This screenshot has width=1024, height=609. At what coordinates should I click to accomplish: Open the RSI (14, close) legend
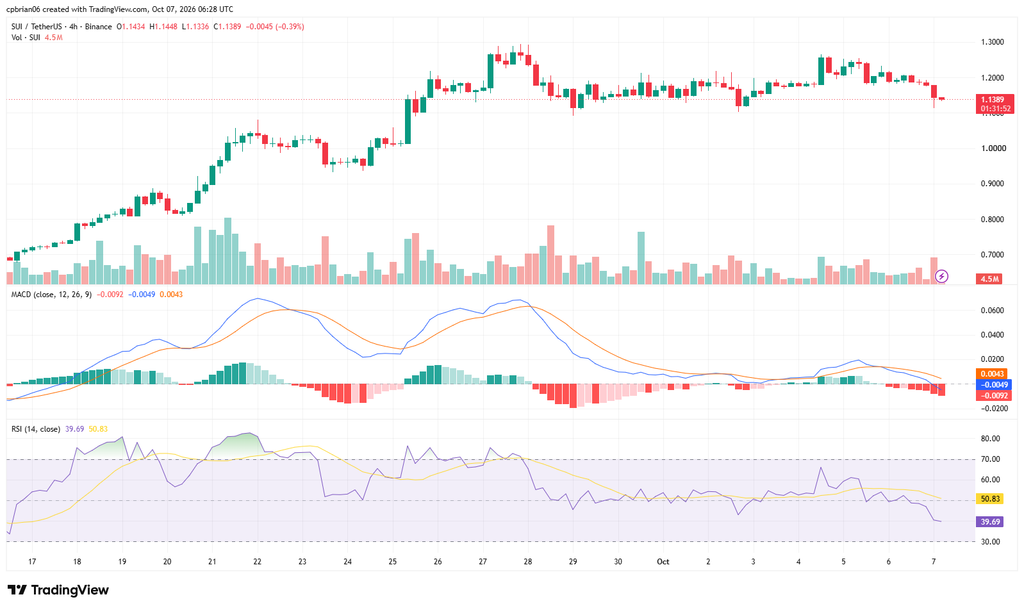[x=36, y=429]
